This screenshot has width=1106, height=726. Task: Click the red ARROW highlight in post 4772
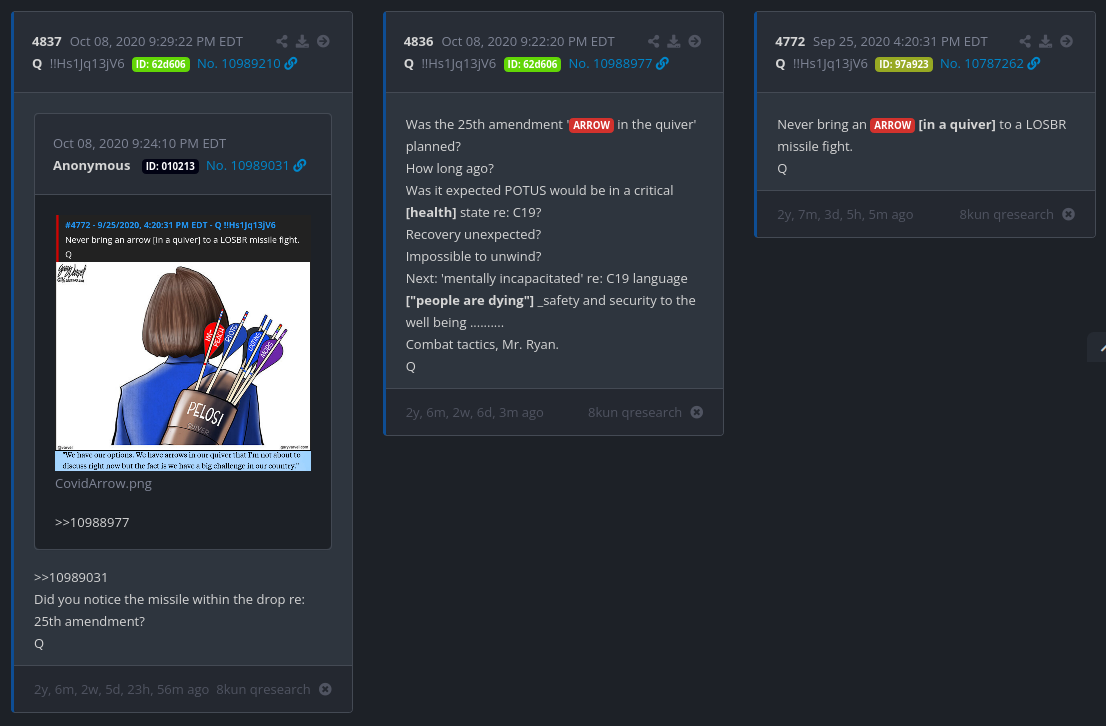(x=892, y=125)
